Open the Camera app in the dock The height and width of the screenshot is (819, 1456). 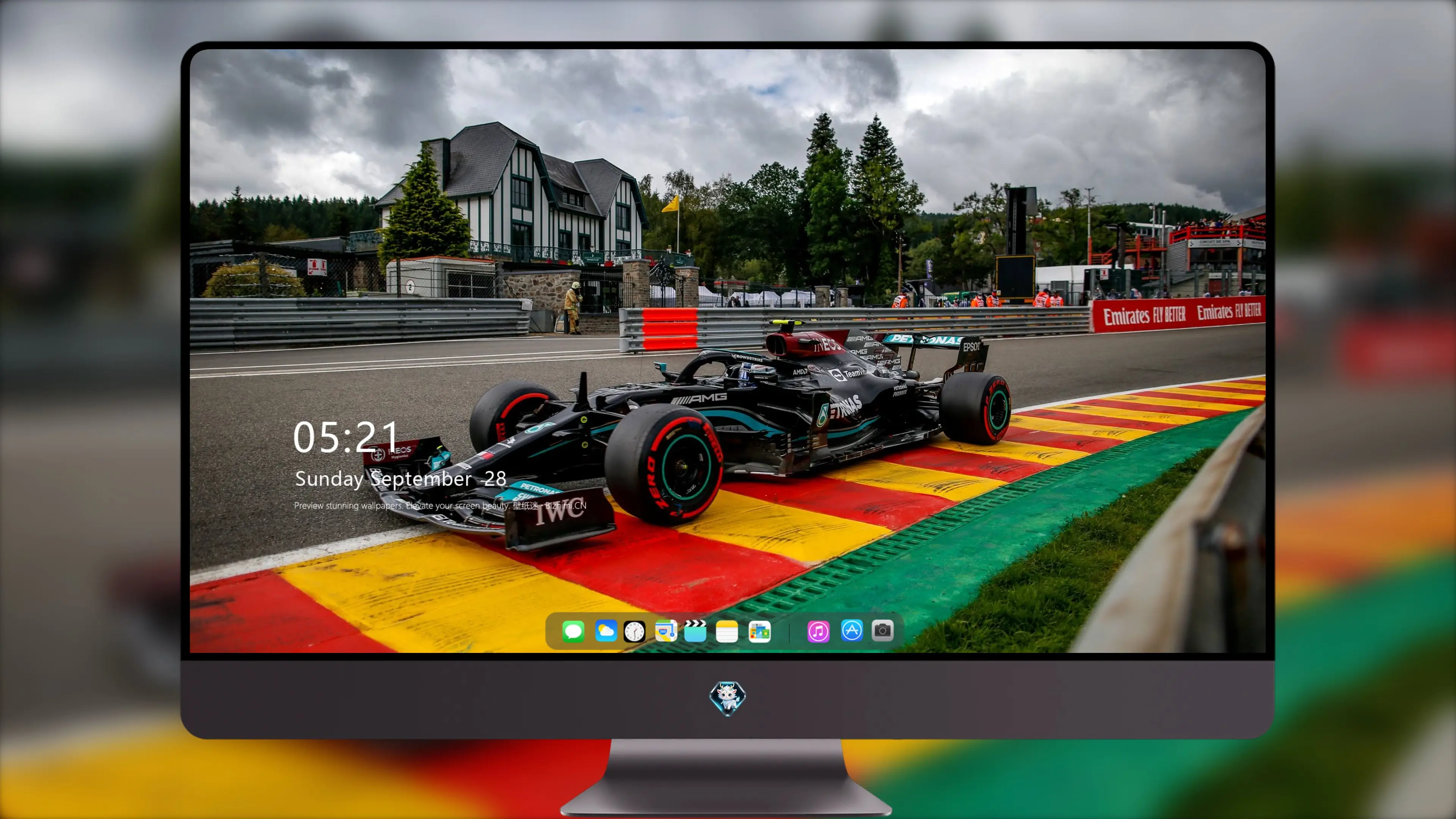point(882,630)
